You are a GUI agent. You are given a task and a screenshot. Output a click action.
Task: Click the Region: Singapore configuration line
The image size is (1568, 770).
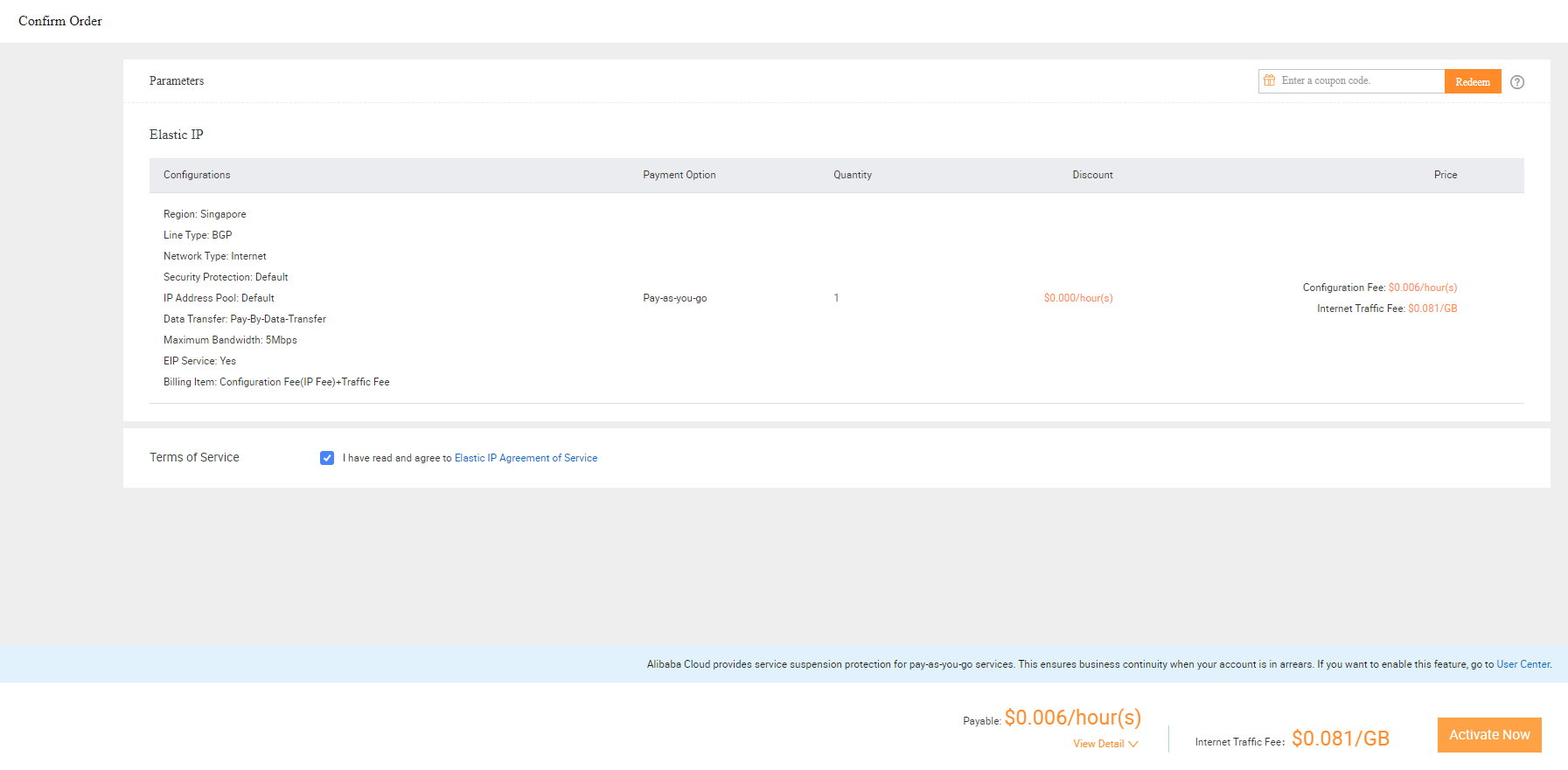pos(205,214)
